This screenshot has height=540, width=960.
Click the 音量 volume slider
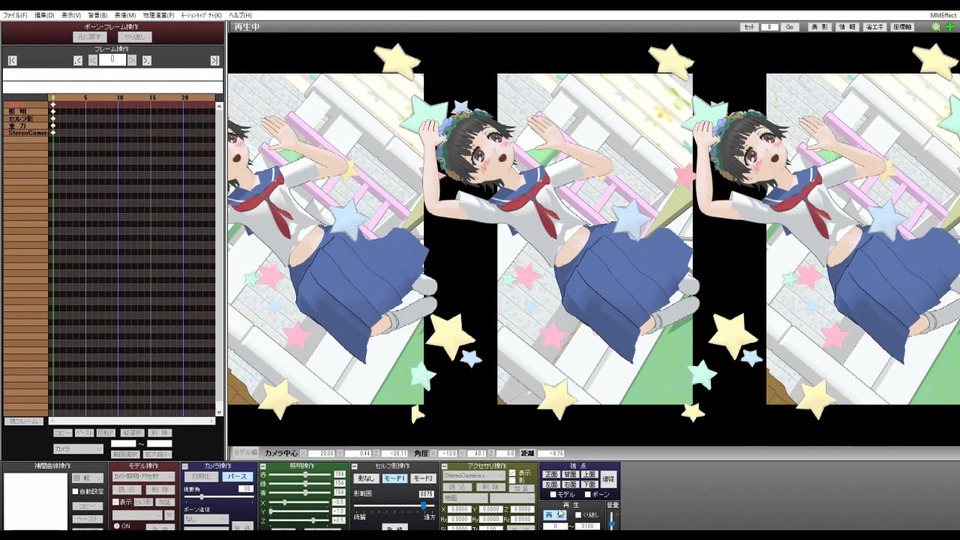coord(612,520)
